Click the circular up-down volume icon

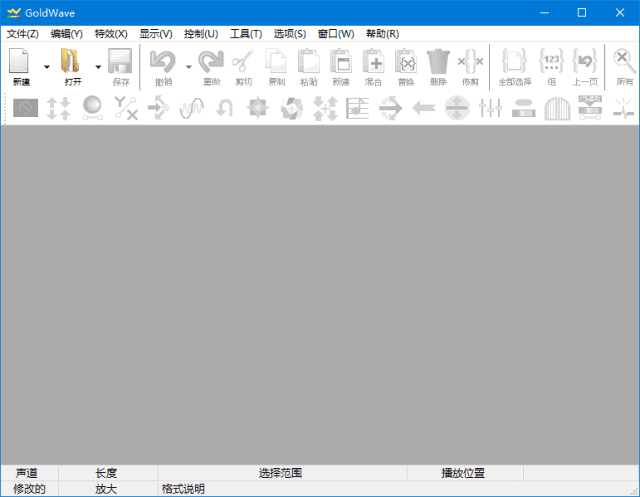457,108
